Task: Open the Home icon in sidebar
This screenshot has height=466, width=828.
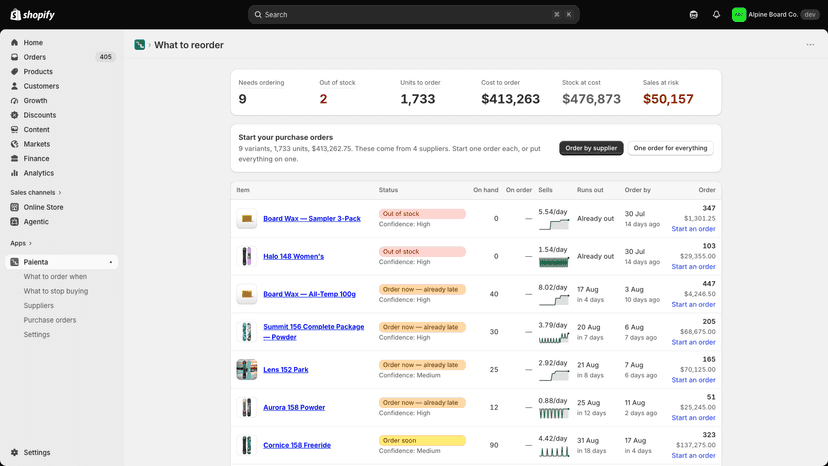Action: coord(14,42)
